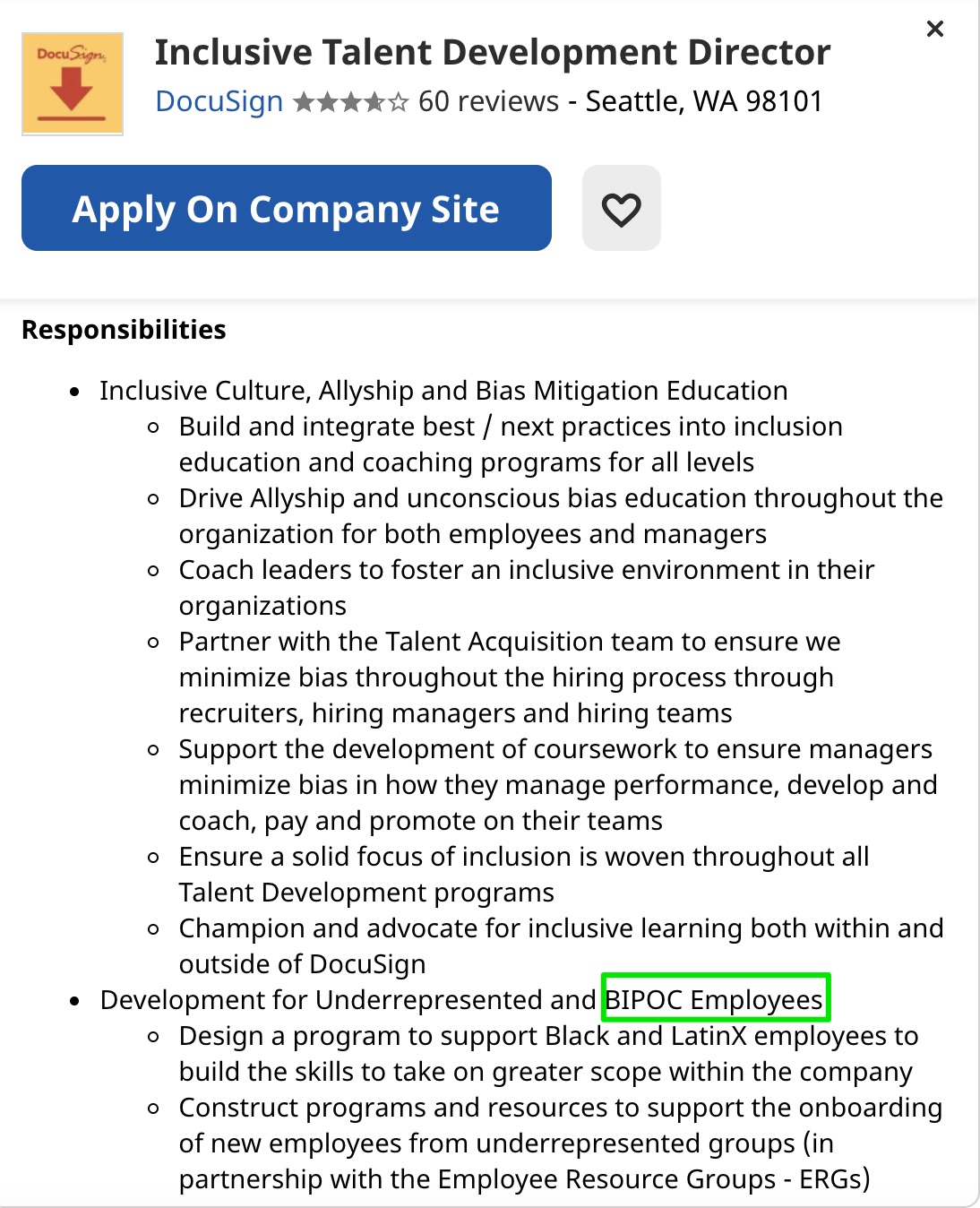Click the Seattle, WA 98101 location text

point(704,102)
